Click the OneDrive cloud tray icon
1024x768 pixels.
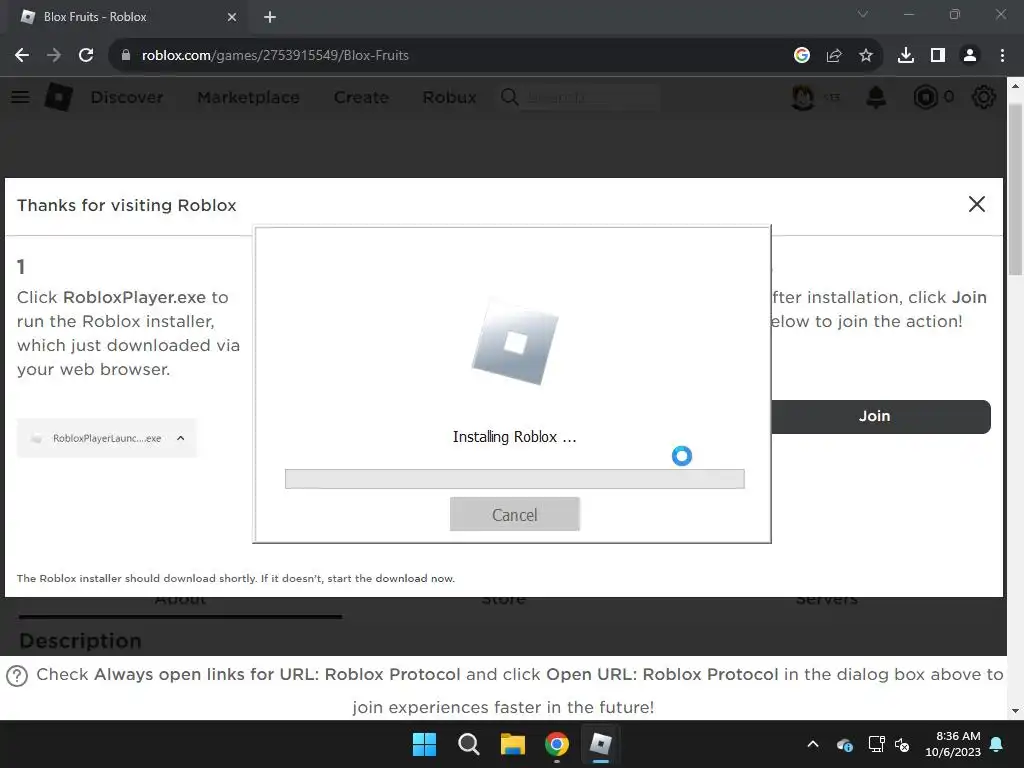click(x=844, y=744)
